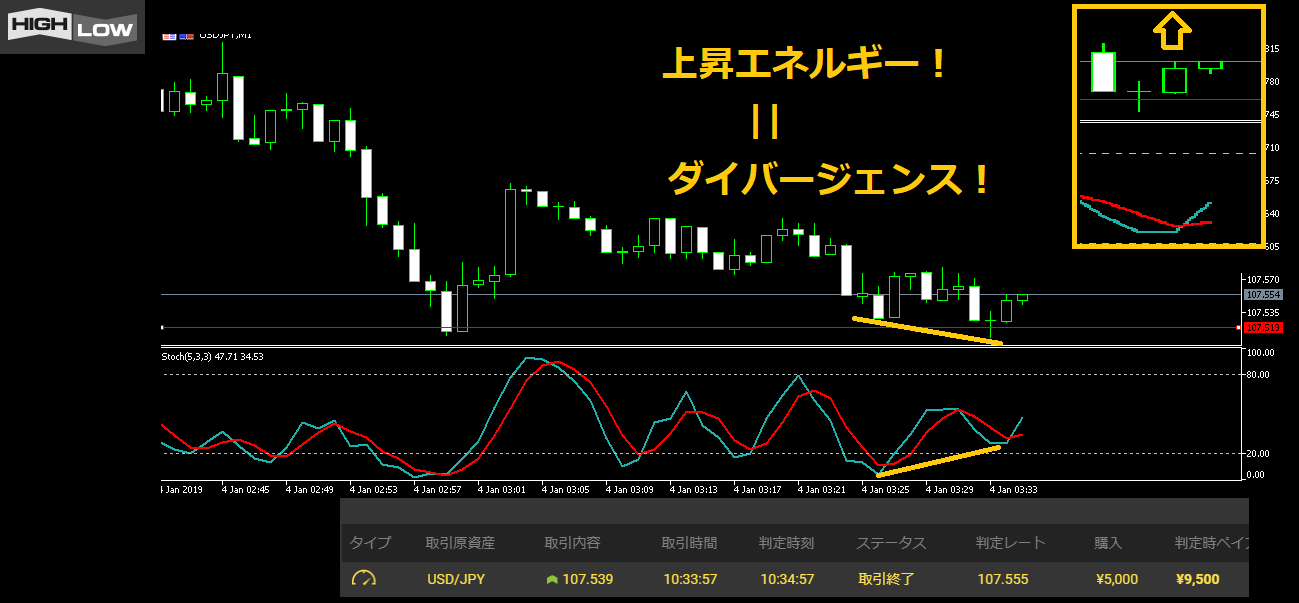Click the yellow up arrow in the inset chart

click(x=1172, y=31)
